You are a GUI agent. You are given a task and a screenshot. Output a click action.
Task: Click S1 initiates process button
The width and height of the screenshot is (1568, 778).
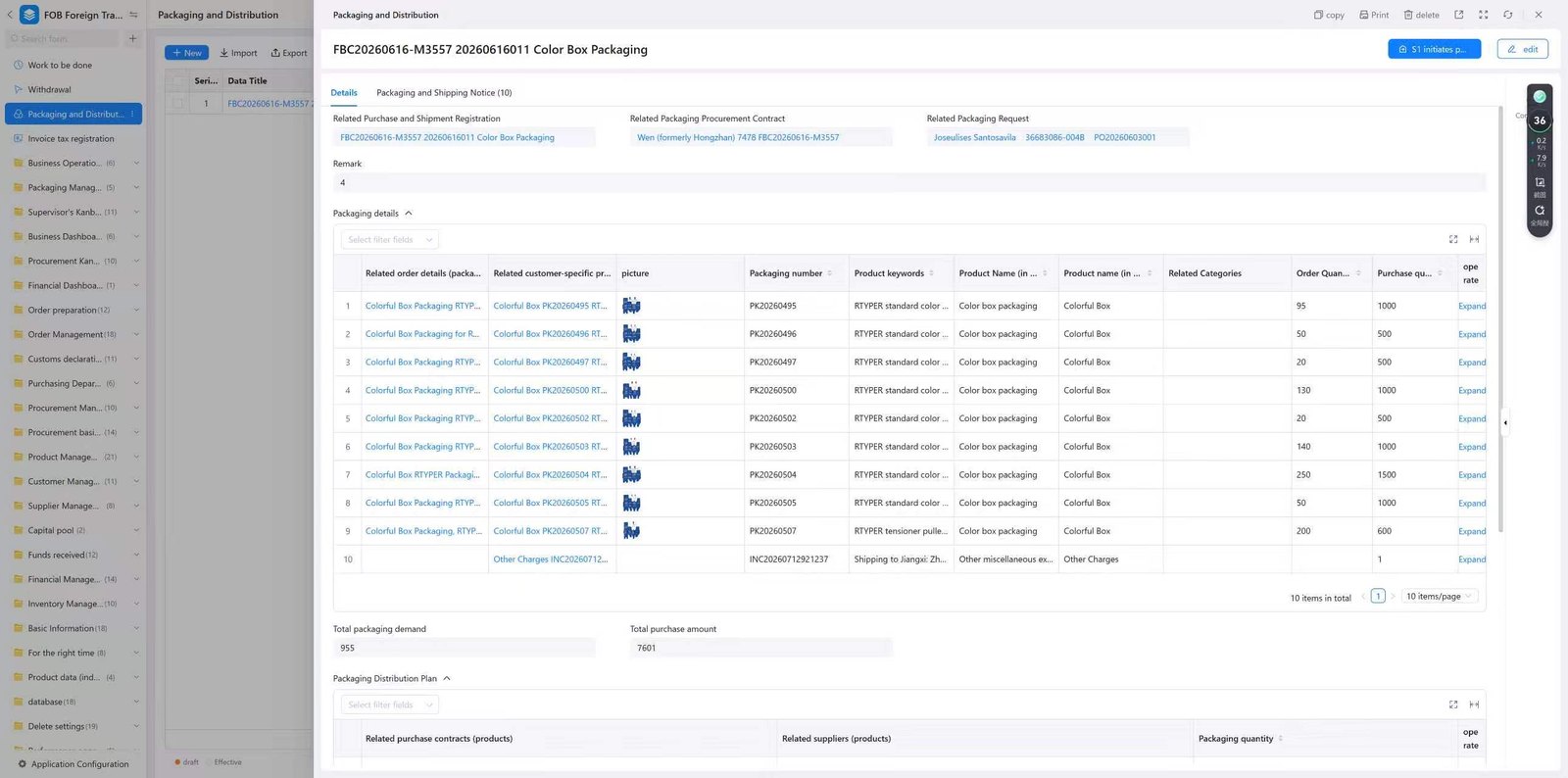(1434, 49)
